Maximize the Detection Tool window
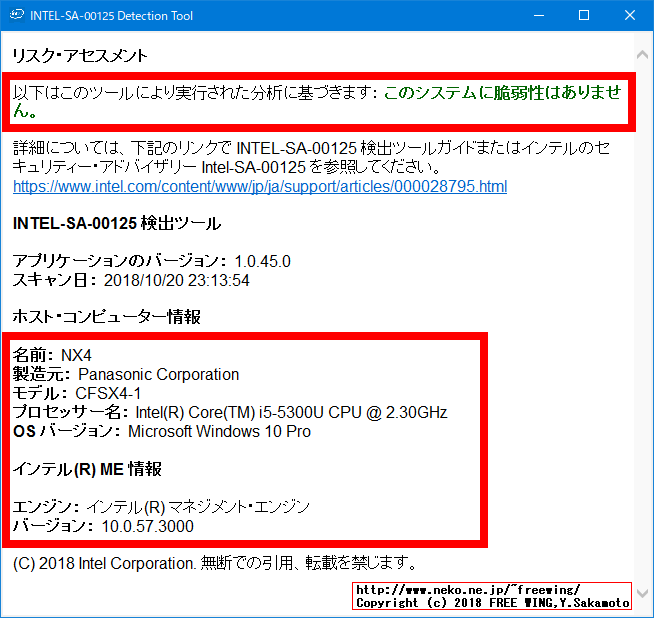This screenshot has width=654, height=618. click(584, 15)
